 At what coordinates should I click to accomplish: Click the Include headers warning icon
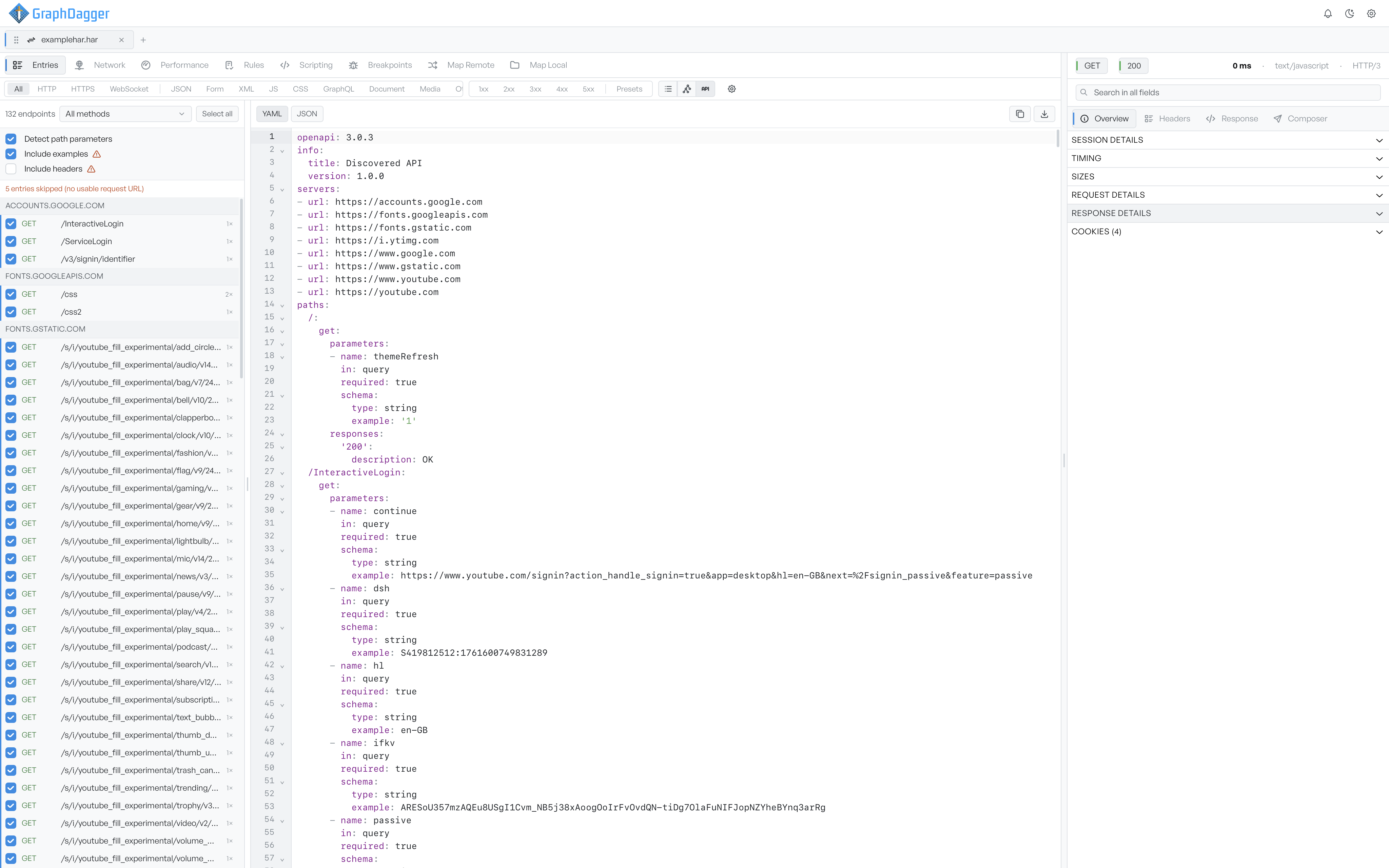pyautogui.click(x=91, y=169)
